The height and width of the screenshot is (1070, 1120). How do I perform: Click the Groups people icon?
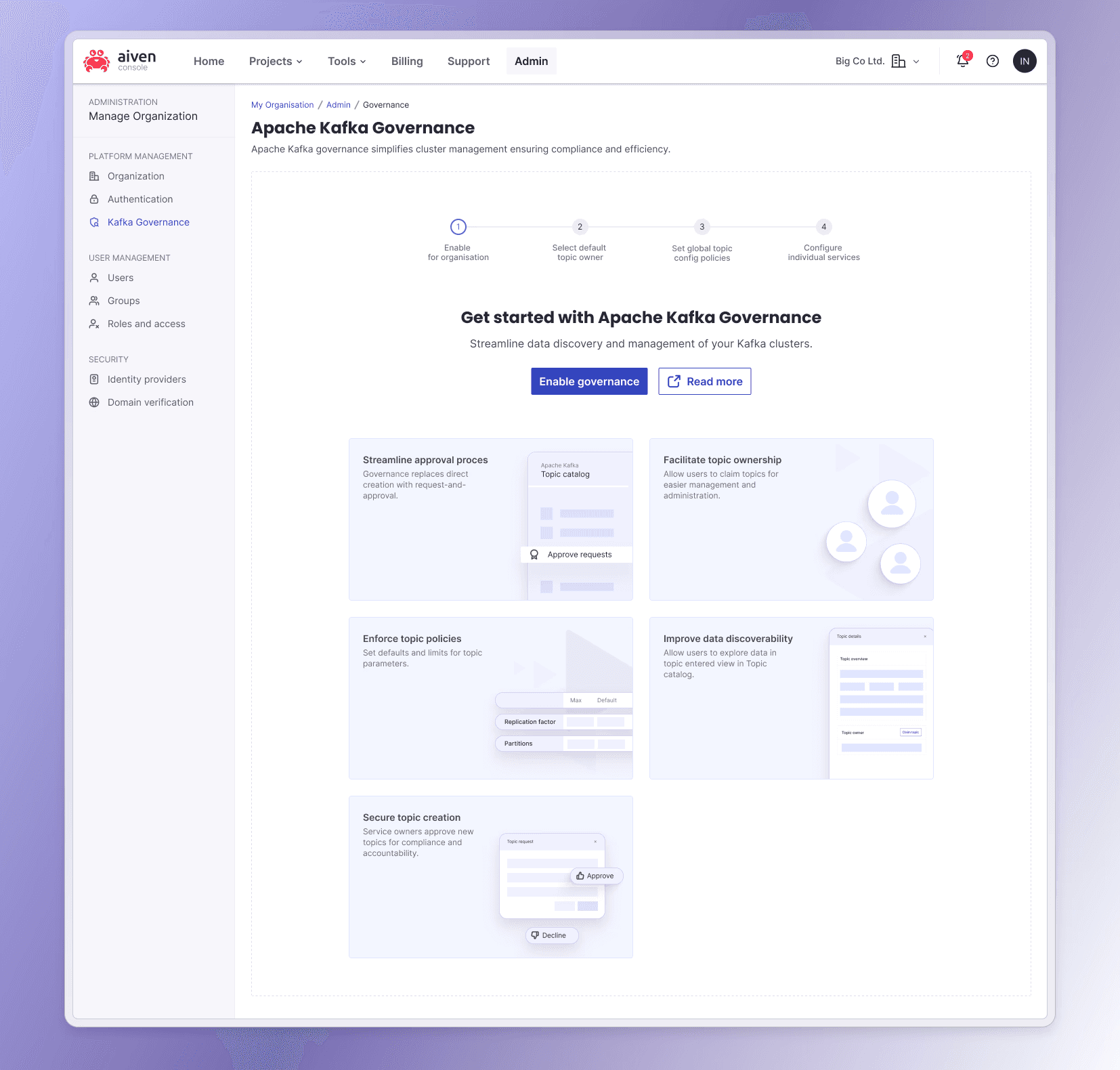pyautogui.click(x=94, y=301)
